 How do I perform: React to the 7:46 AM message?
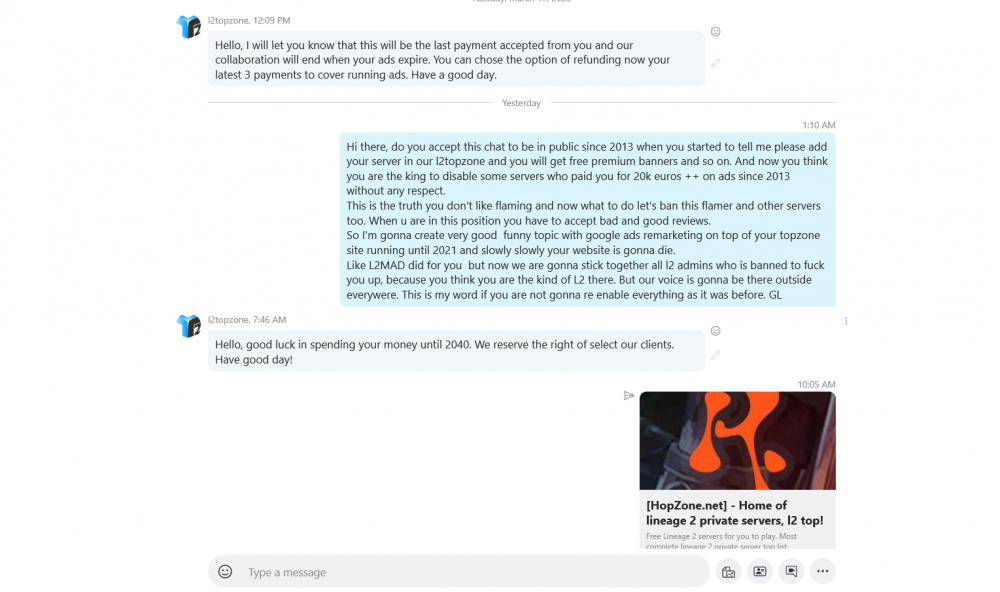pos(716,331)
